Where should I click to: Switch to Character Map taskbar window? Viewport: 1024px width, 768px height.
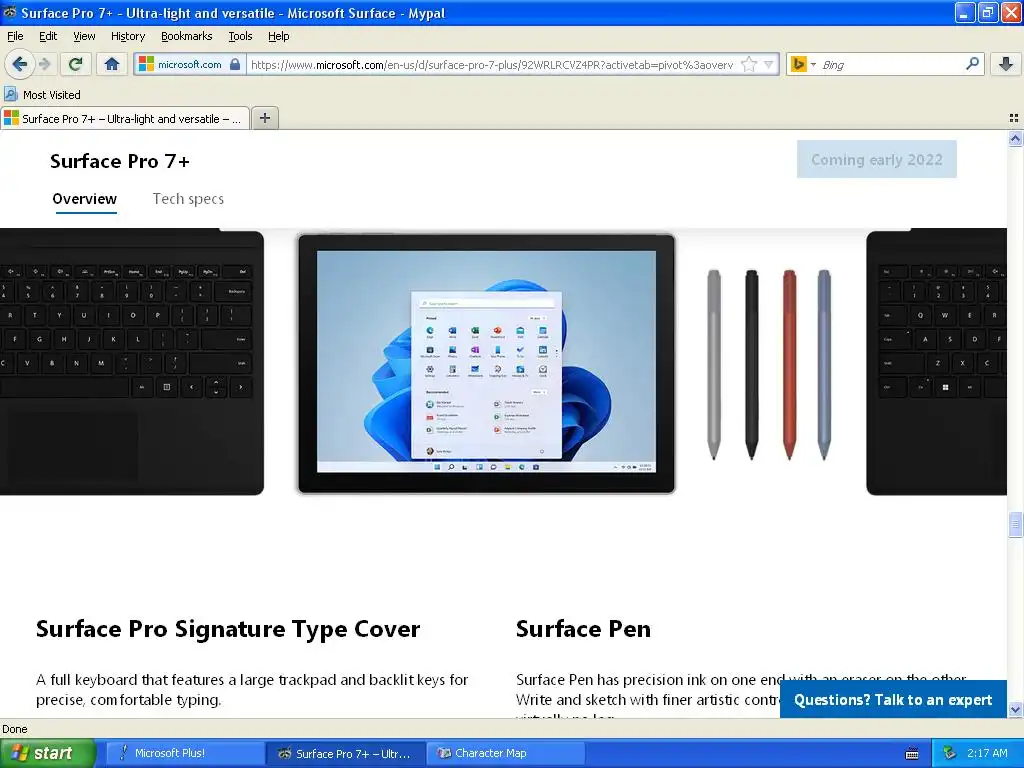[x=506, y=753]
